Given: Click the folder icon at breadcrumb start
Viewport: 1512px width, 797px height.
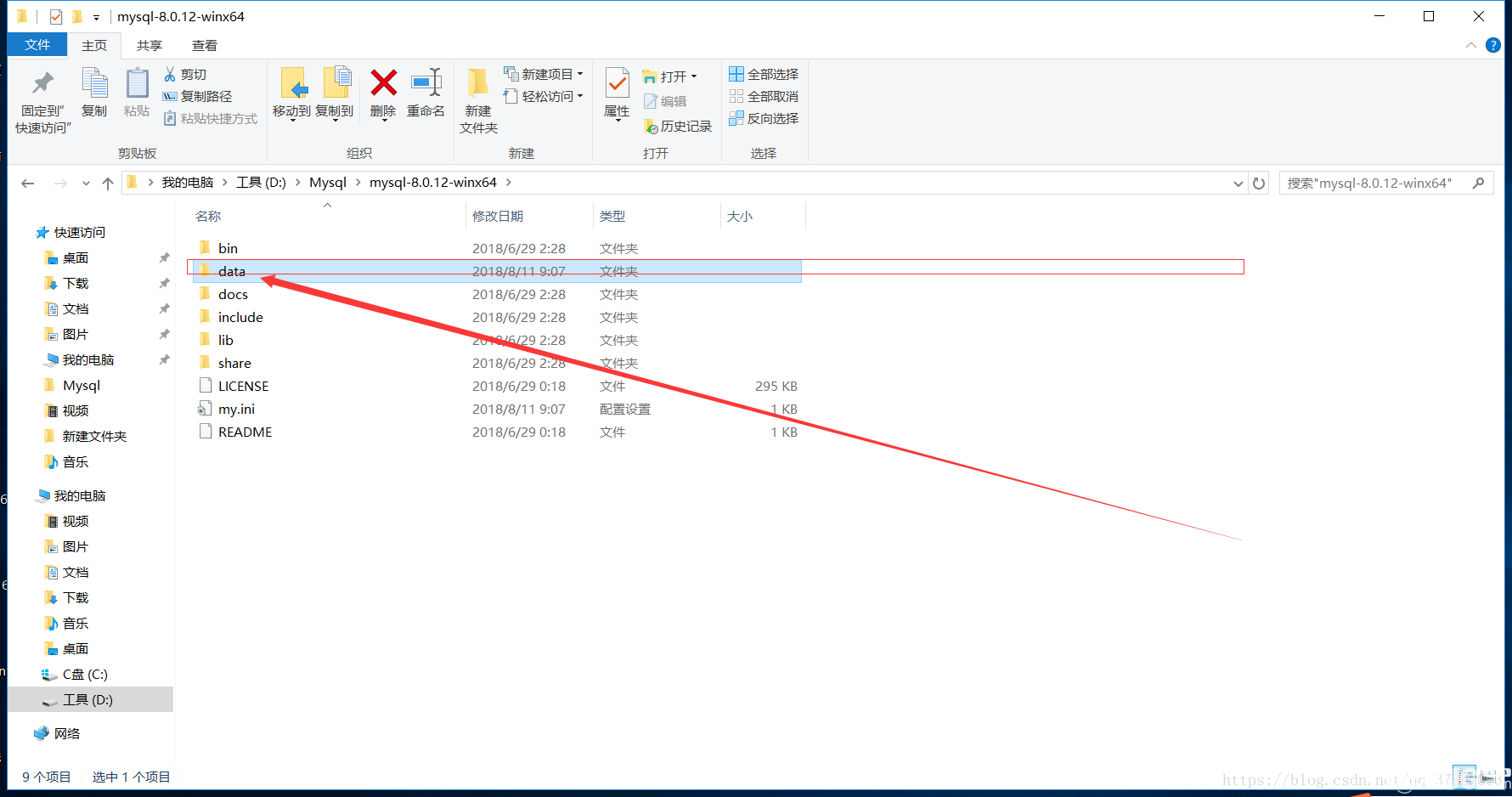Looking at the screenshot, I should [x=132, y=182].
